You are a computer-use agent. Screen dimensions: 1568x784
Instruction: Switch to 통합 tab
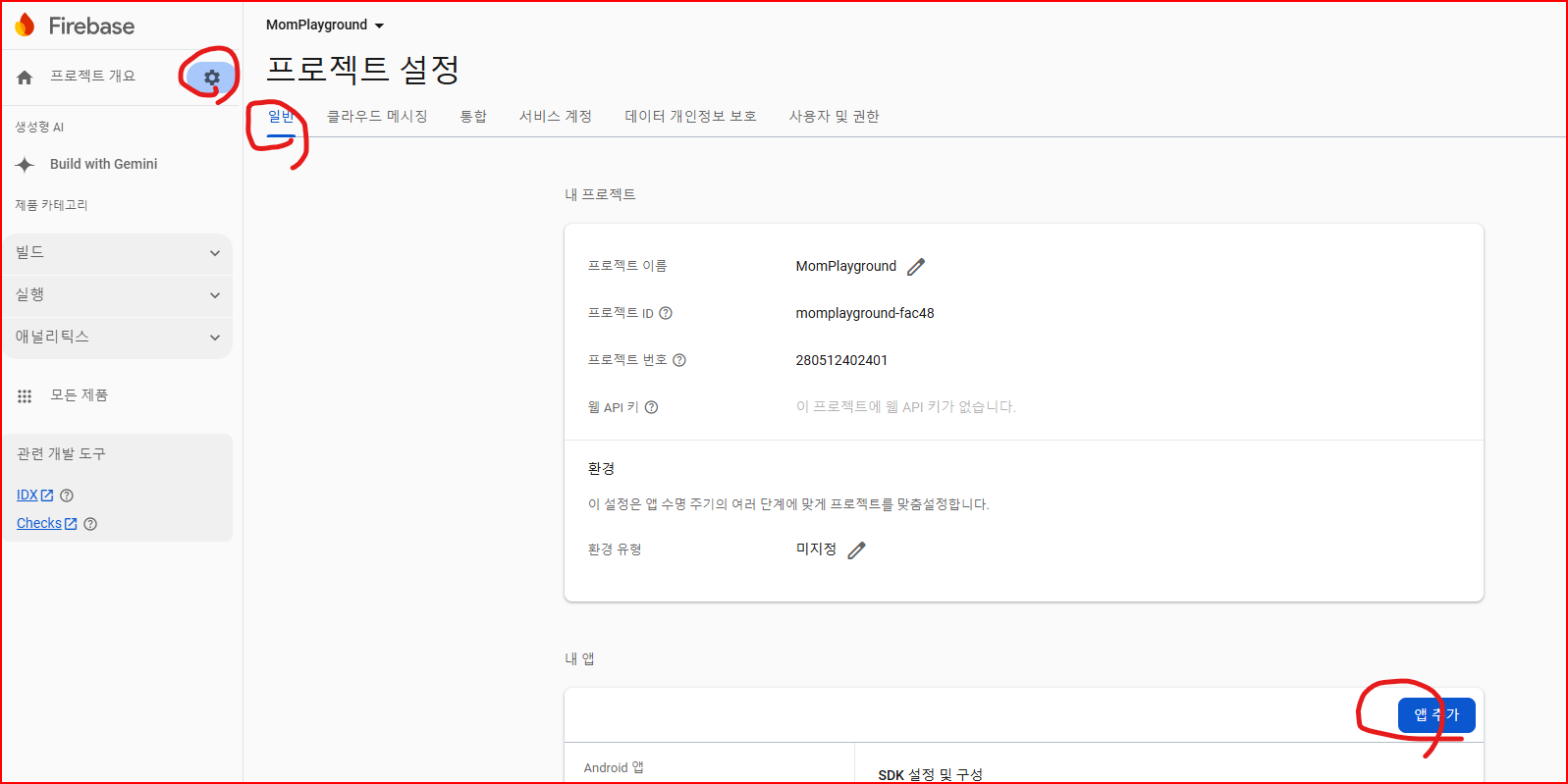pos(473,117)
